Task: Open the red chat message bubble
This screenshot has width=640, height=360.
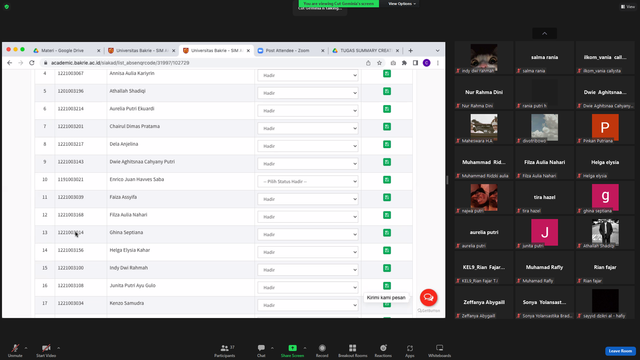Action: pyautogui.click(x=429, y=298)
